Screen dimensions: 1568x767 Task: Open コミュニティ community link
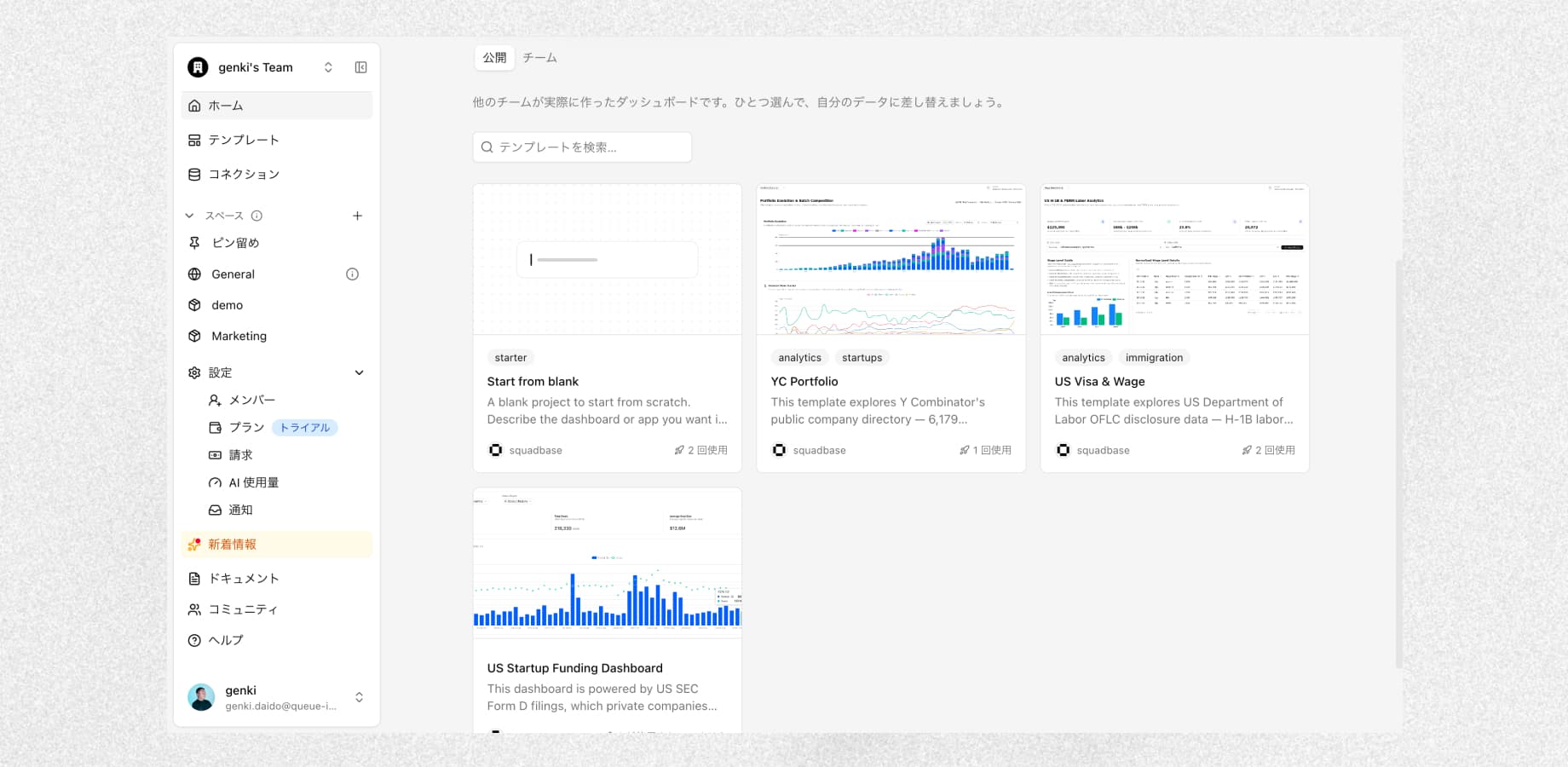[277, 609]
